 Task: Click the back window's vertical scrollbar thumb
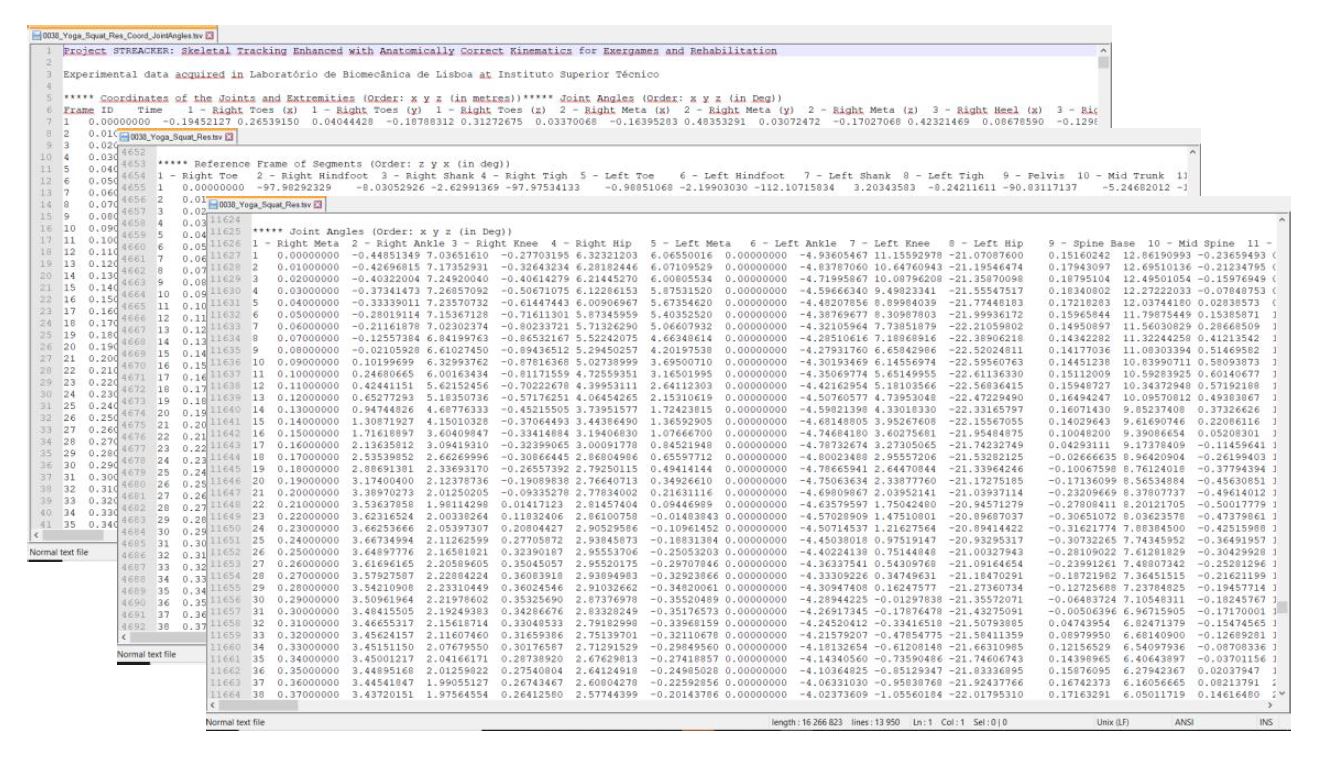[1103, 64]
